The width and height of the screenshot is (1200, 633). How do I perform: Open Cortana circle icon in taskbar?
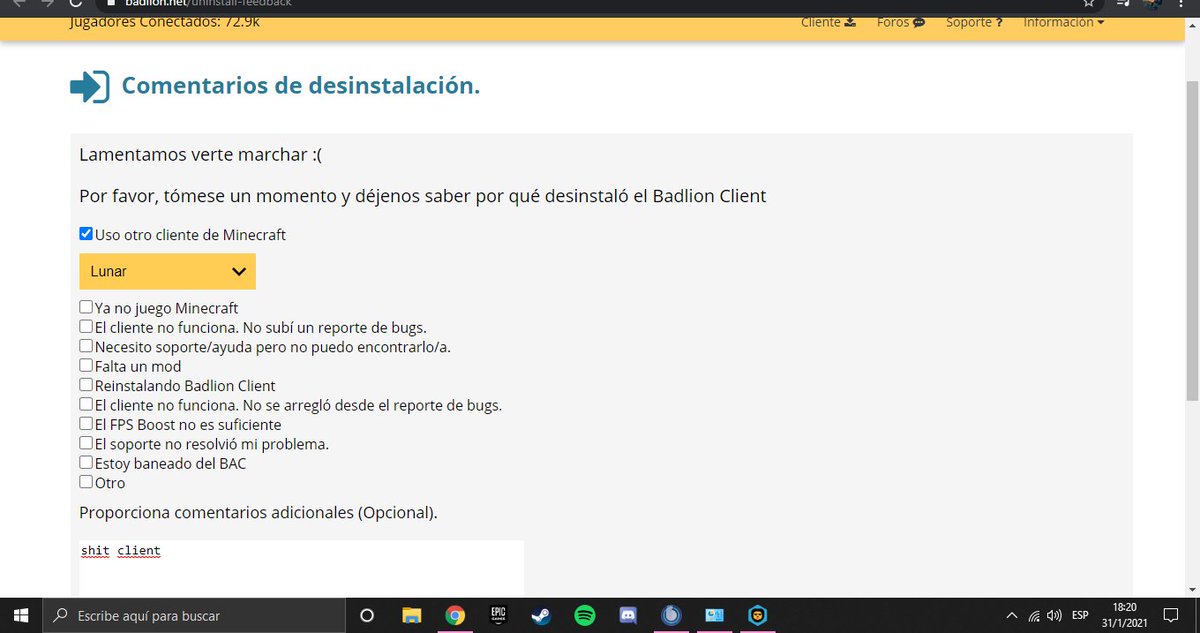click(x=366, y=615)
